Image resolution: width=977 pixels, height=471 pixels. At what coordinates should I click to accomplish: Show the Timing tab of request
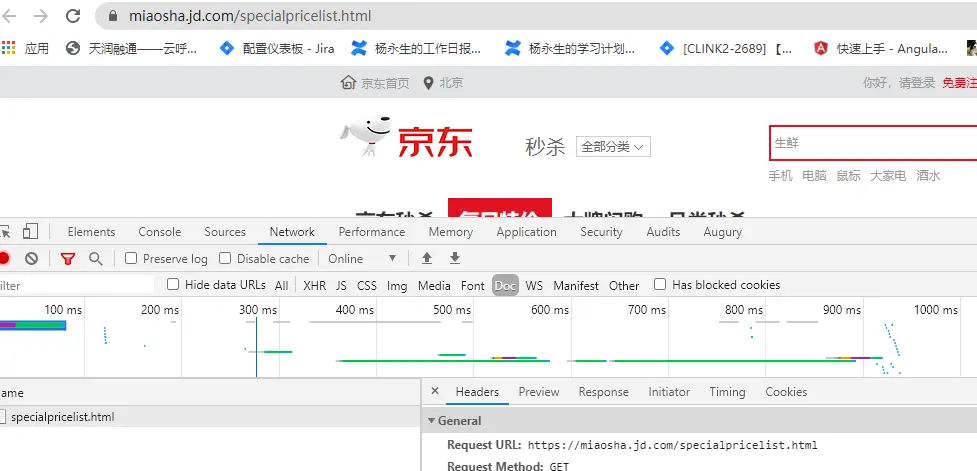(727, 392)
